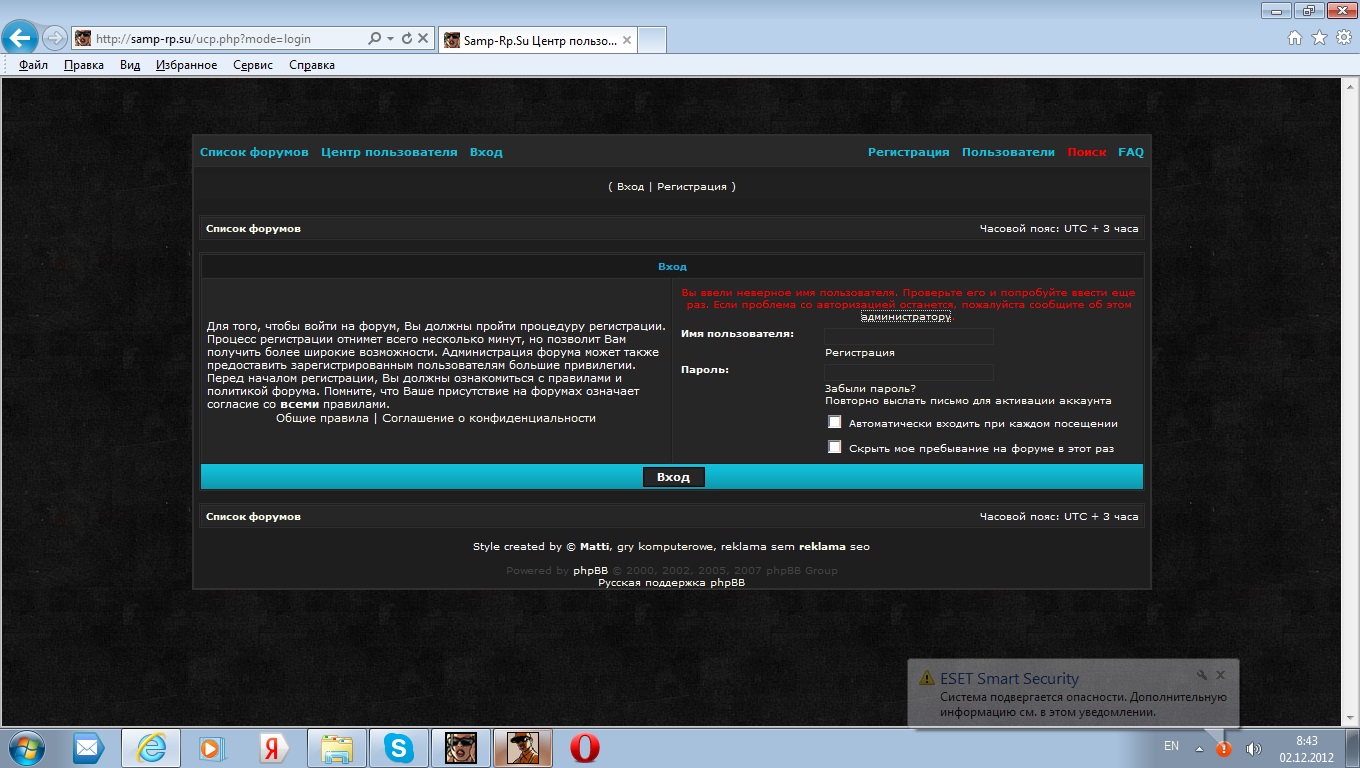1360x768 pixels.
Task: Open the Yandex Я taskbar icon
Action: (x=273, y=748)
